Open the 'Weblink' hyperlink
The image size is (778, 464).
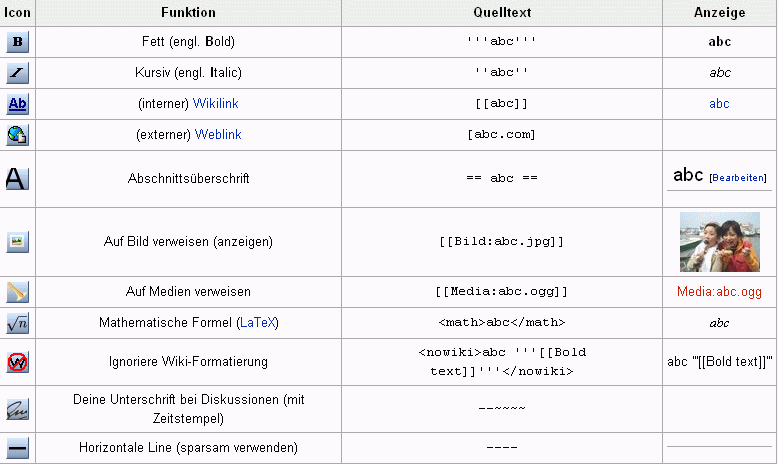[x=218, y=135]
